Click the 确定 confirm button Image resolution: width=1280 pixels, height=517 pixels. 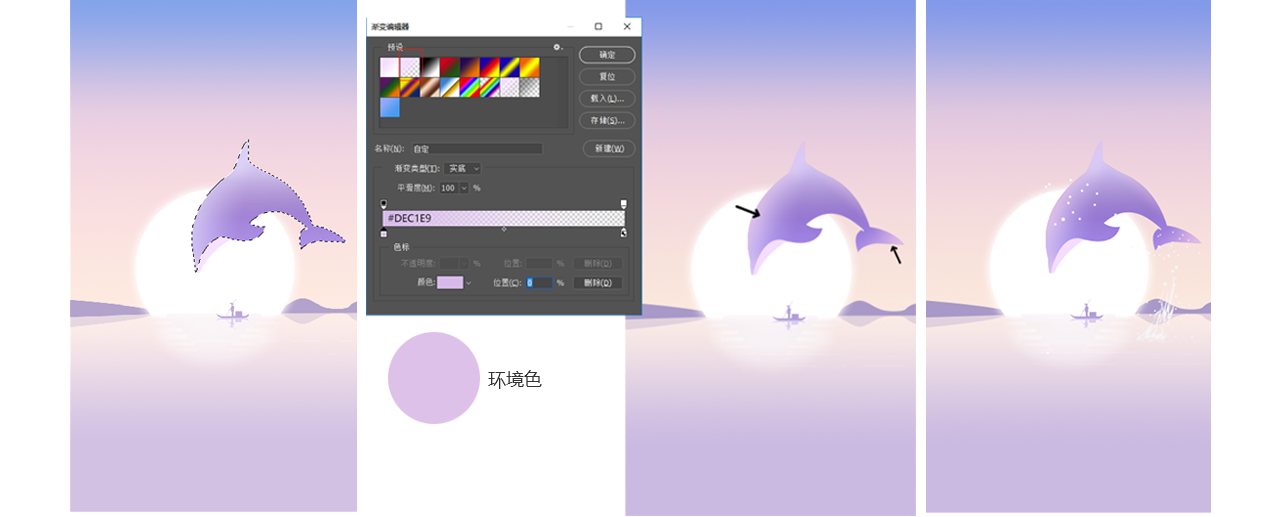click(607, 55)
